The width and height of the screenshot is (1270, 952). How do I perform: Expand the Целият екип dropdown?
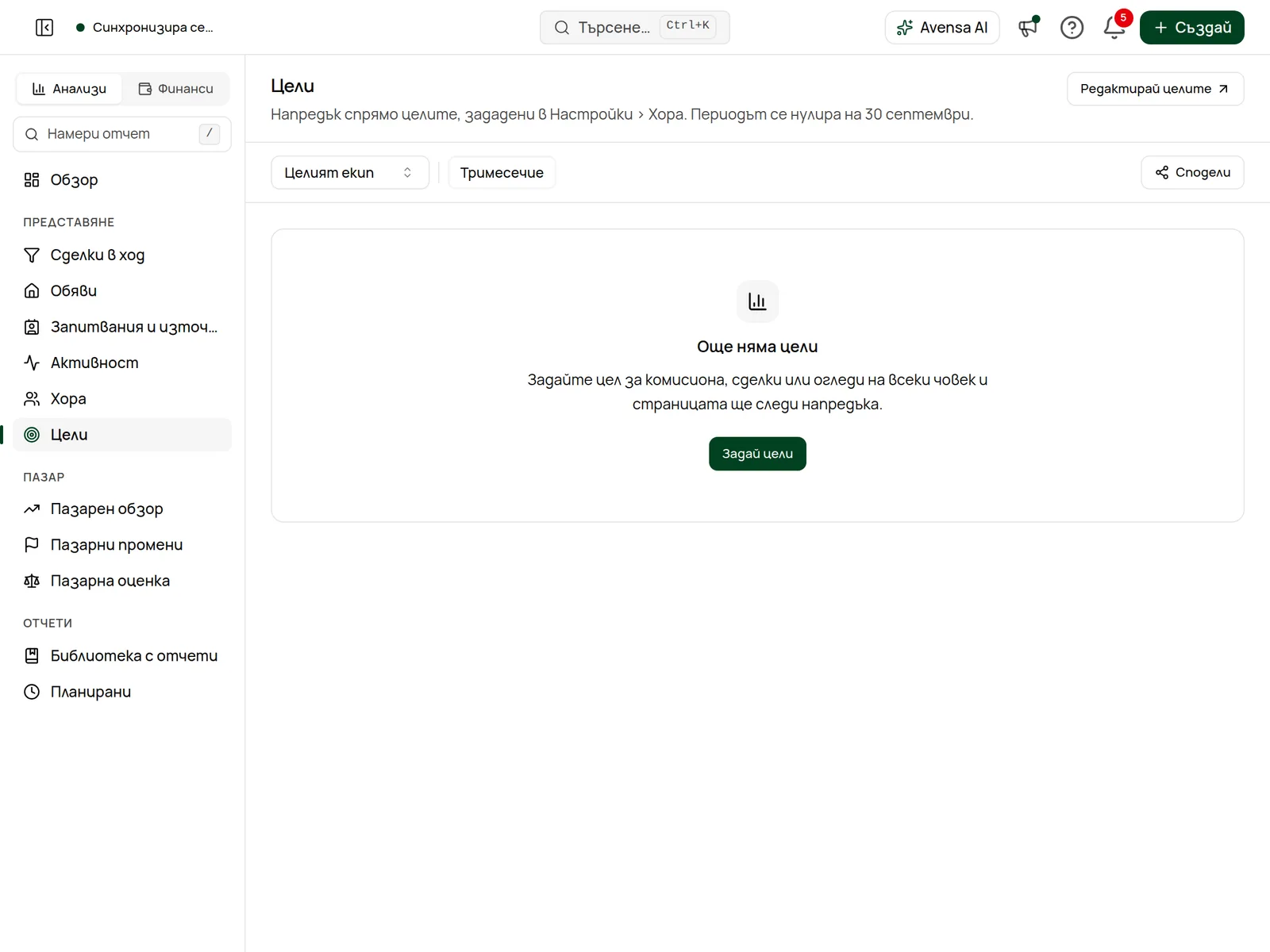pos(350,173)
